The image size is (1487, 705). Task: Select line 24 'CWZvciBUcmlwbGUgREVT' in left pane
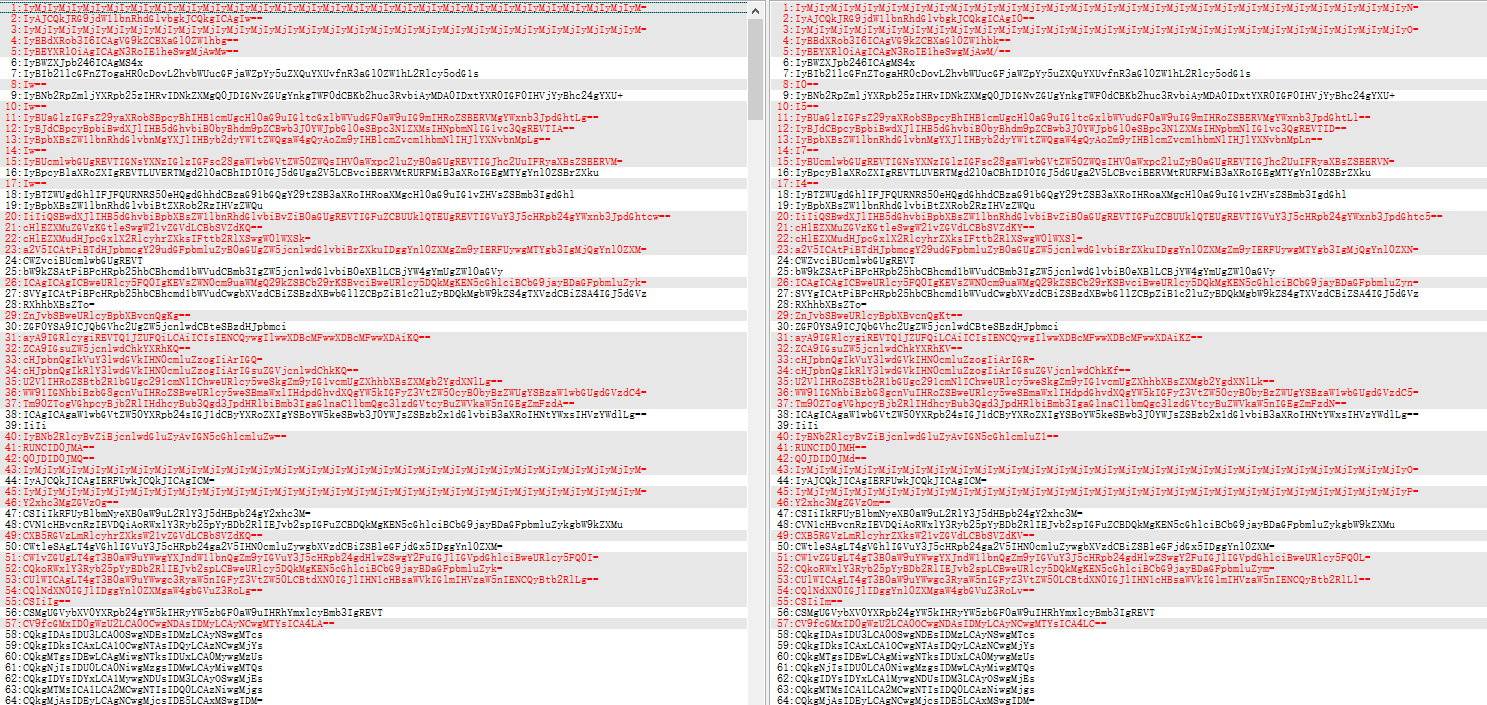point(83,260)
